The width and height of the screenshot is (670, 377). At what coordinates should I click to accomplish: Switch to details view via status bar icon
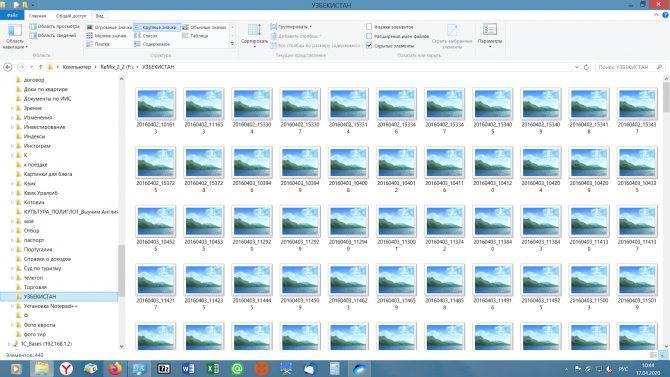pos(653,355)
